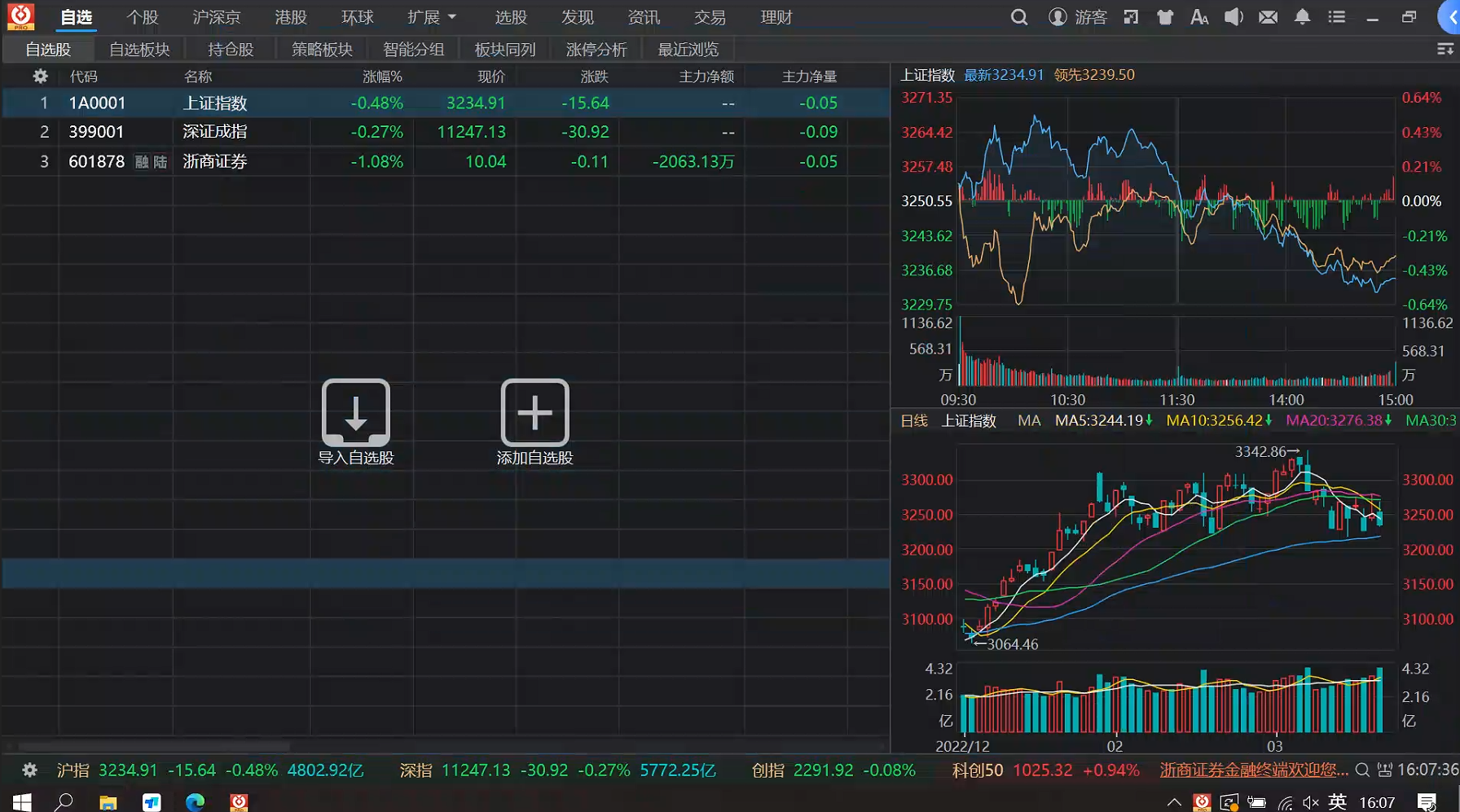Open the list menu icon in toolbar

coord(1336,17)
